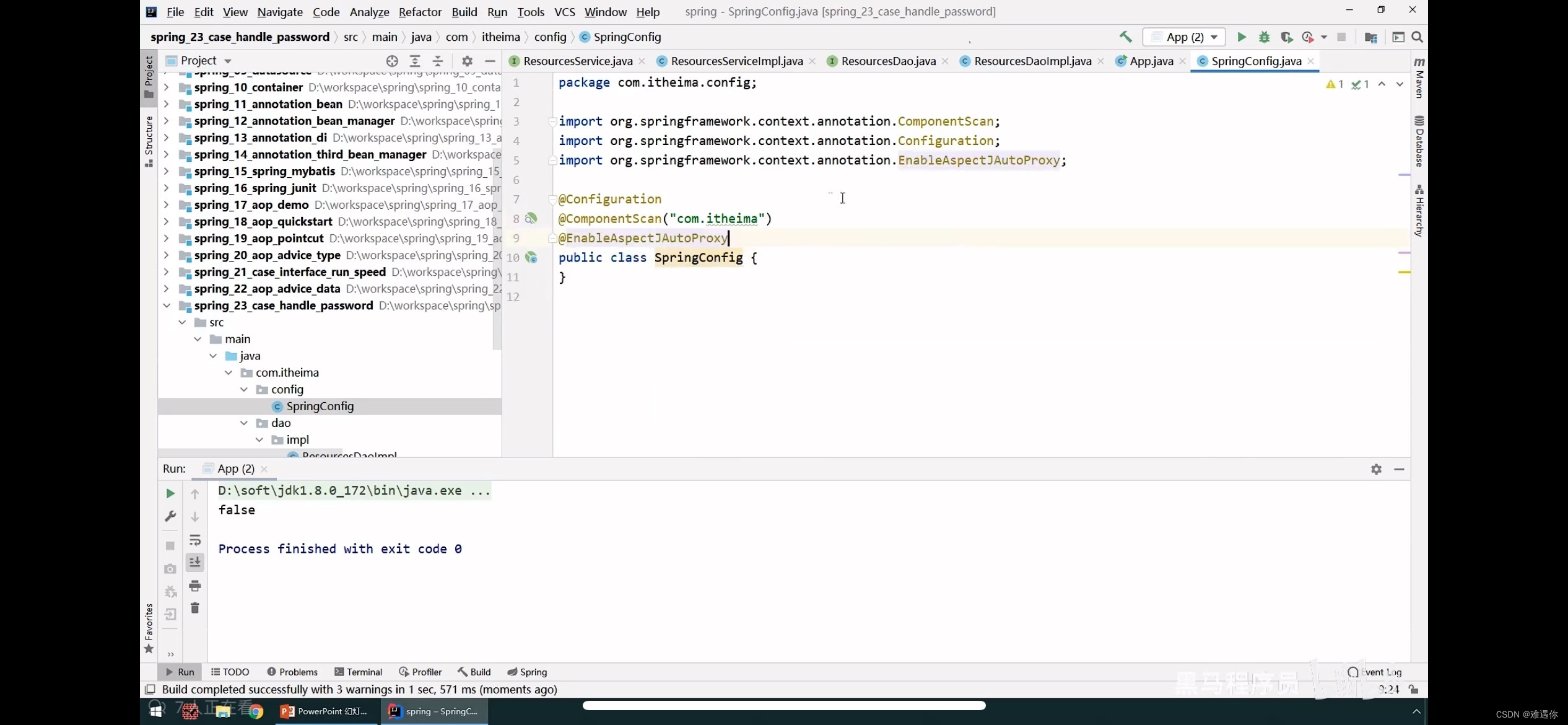The image size is (1568, 725).
Task: Open the Problems tool window
Action: click(x=292, y=672)
